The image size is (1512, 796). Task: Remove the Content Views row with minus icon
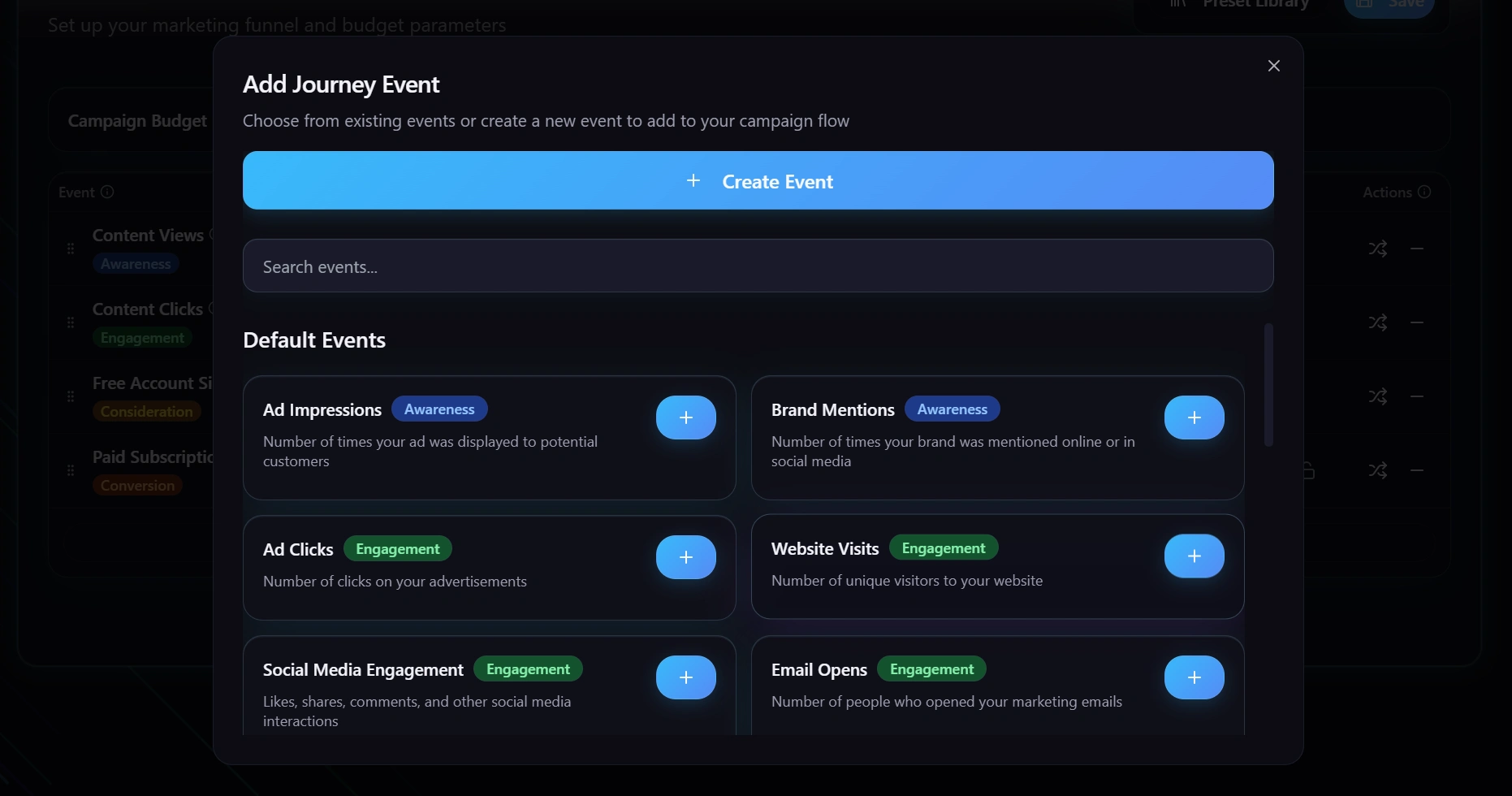click(x=1417, y=249)
